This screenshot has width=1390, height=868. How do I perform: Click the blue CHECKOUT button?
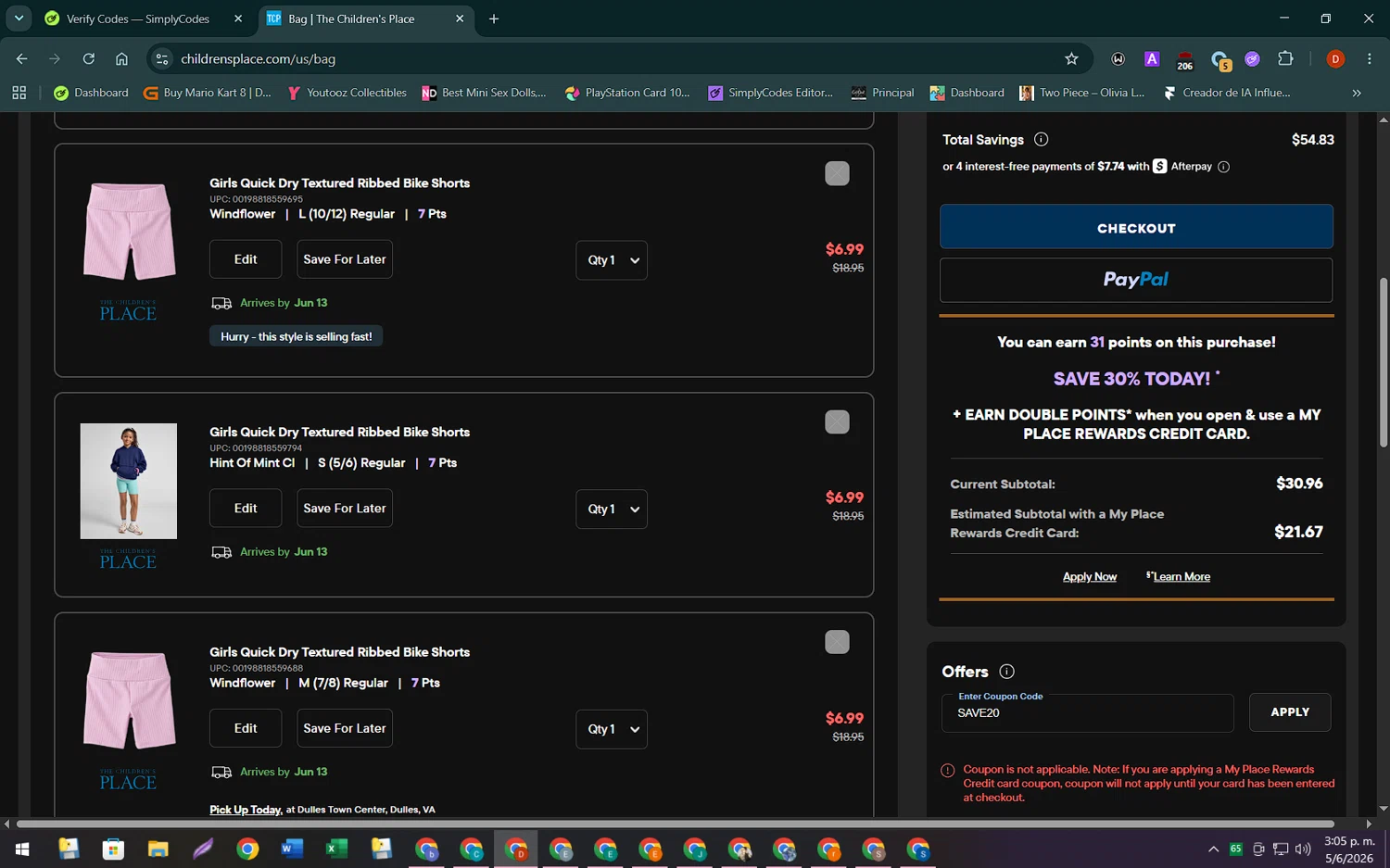coord(1136,227)
